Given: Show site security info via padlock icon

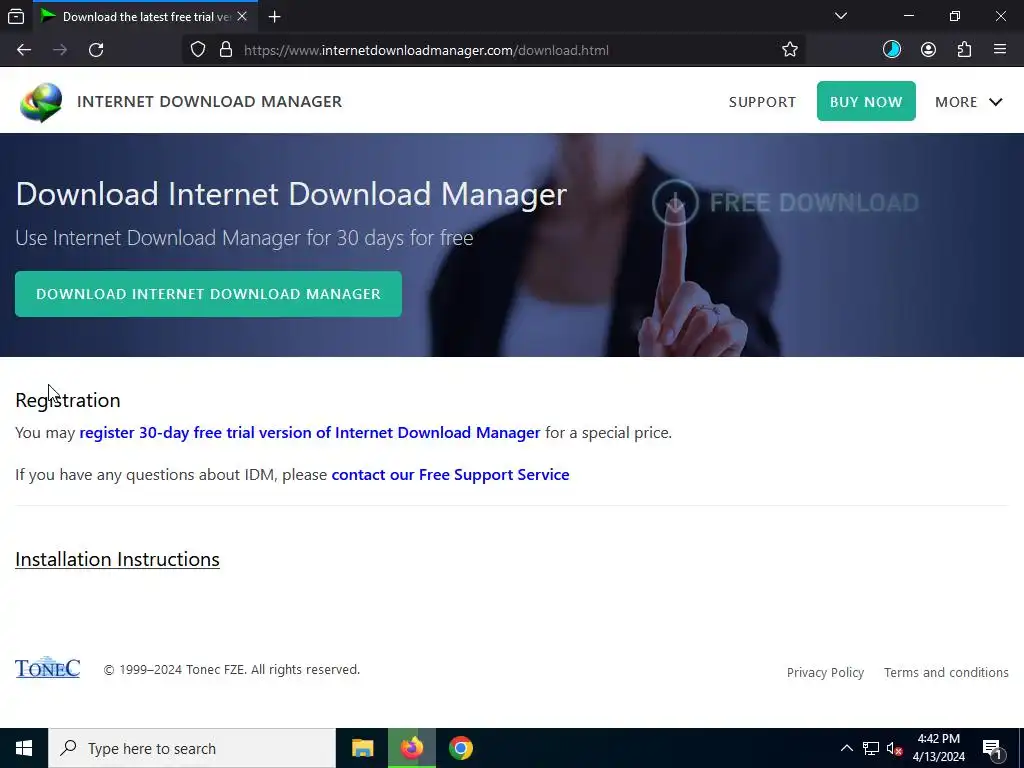Looking at the screenshot, I should (x=226, y=50).
